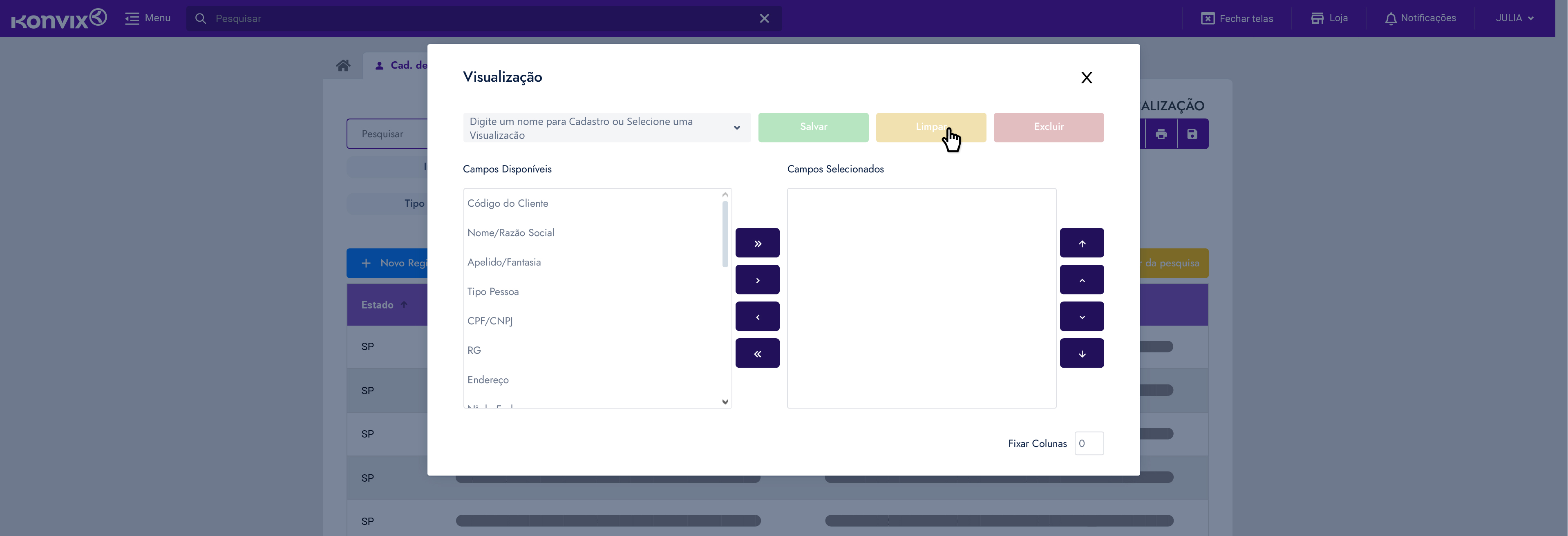
Task: Click the Salvar button
Action: pos(813,127)
